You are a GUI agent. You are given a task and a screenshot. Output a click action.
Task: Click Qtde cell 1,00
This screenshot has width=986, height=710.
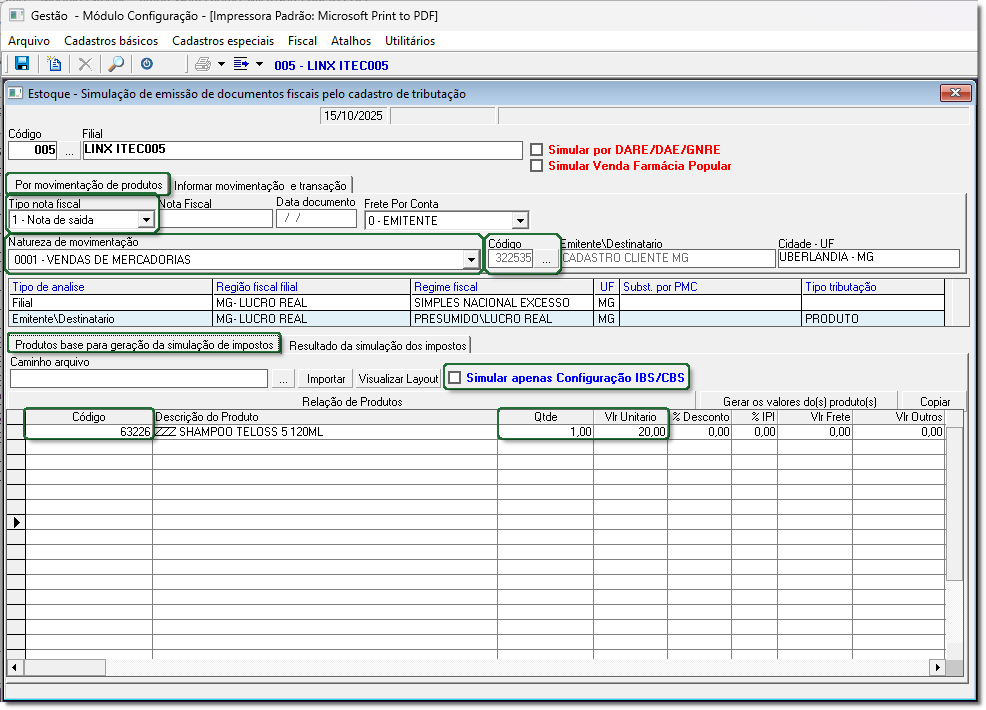(546, 432)
